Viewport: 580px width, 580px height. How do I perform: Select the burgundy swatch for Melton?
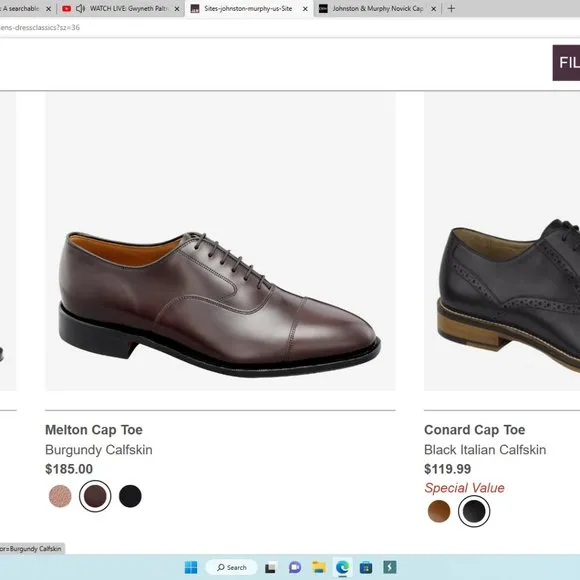tap(95, 496)
